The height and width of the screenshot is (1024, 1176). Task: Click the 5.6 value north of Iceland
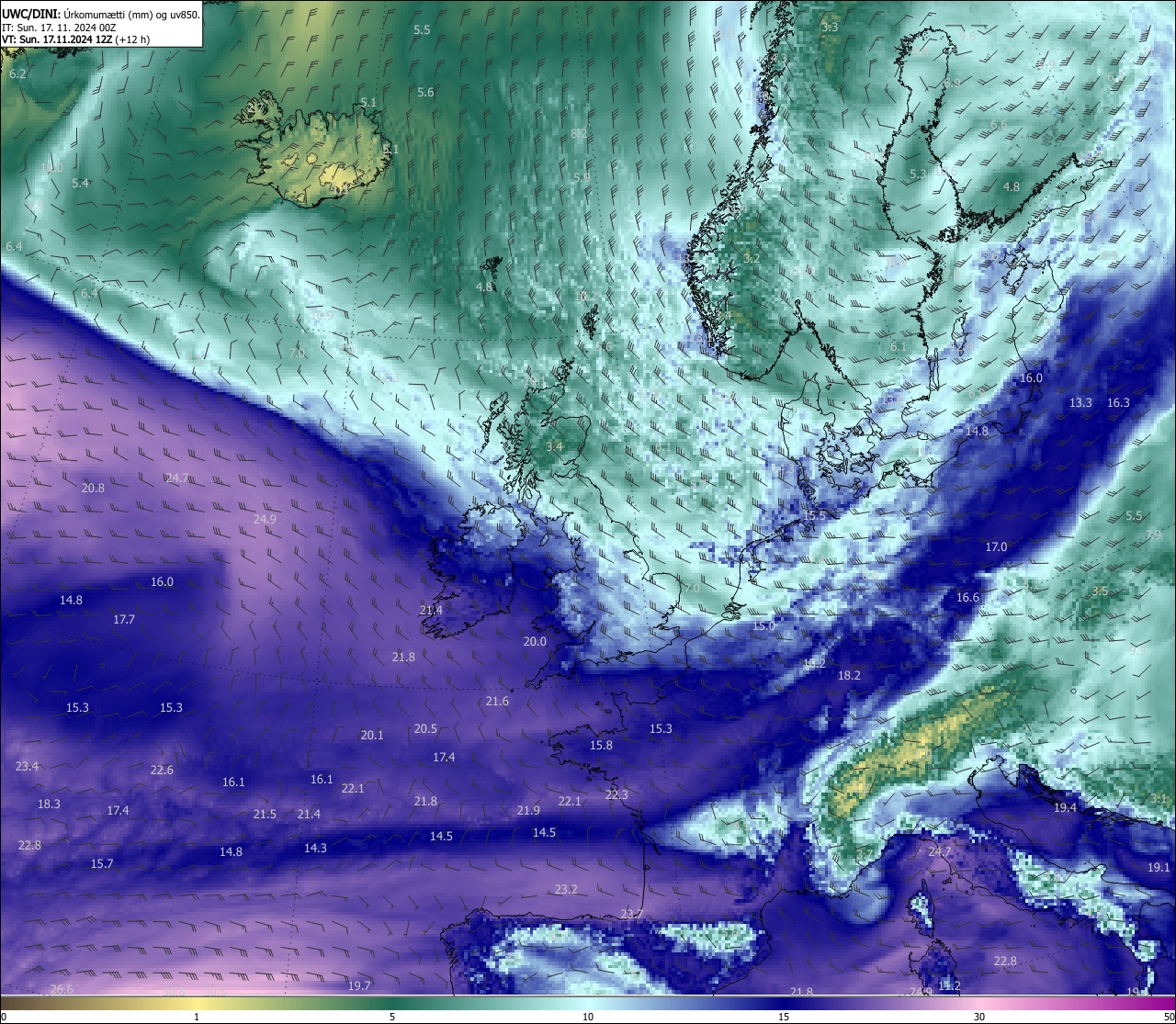[425, 92]
